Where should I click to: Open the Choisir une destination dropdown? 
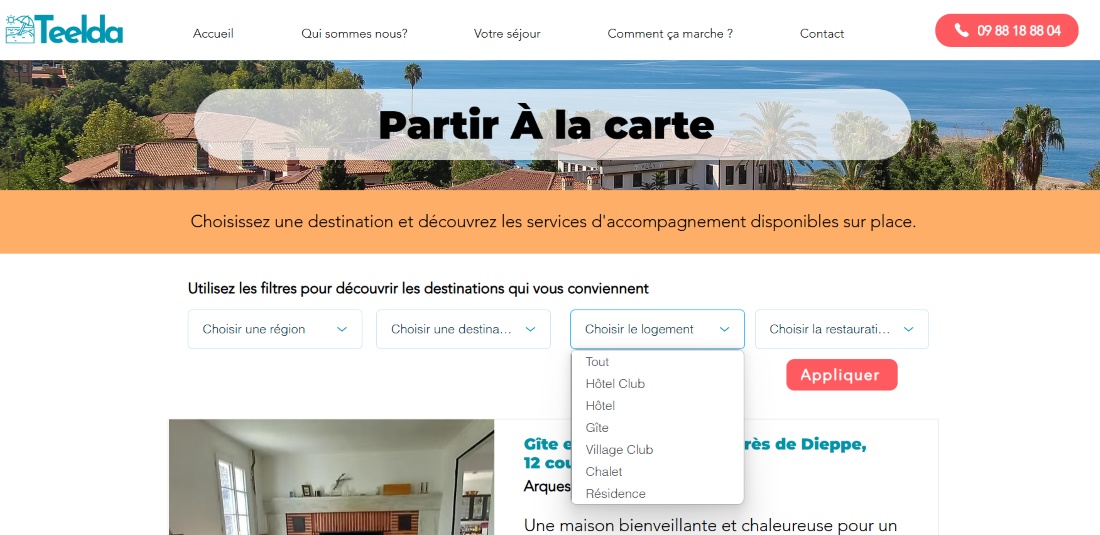[x=463, y=329]
